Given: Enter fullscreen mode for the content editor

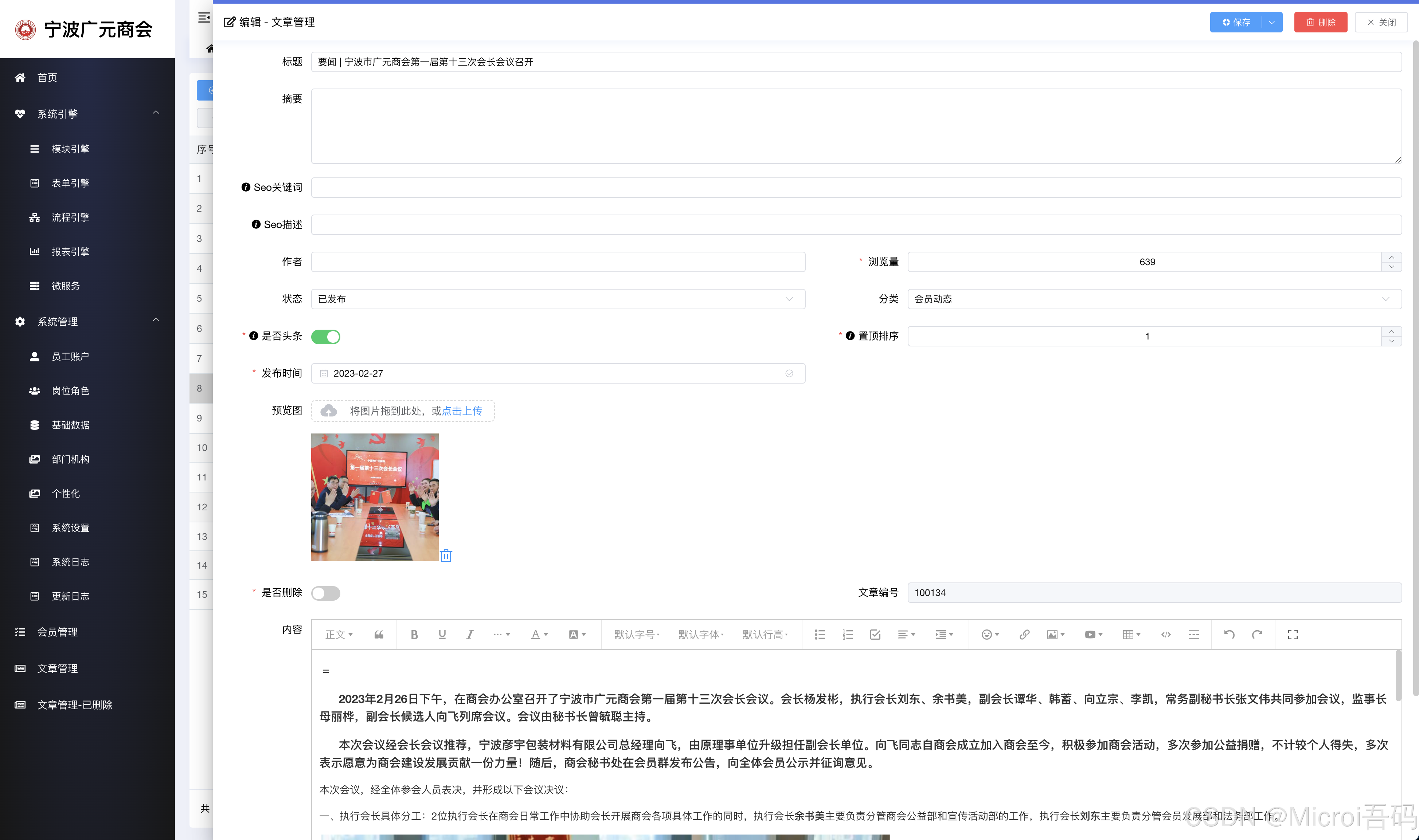Looking at the screenshot, I should [1292, 634].
